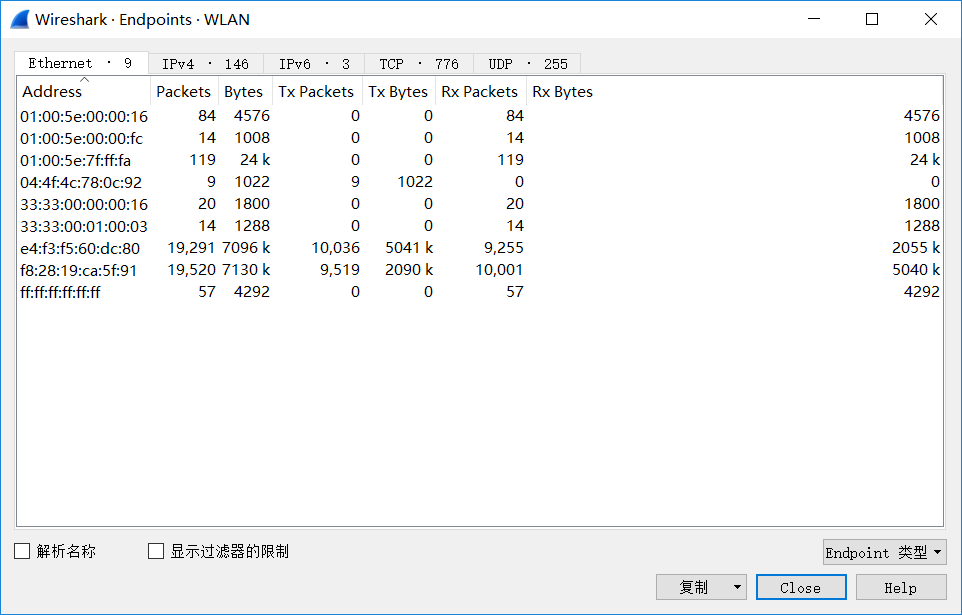Select the broadcast row ff:ff:ff:ff:ff:ff
The height and width of the screenshot is (615, 962).
[480, 292]
